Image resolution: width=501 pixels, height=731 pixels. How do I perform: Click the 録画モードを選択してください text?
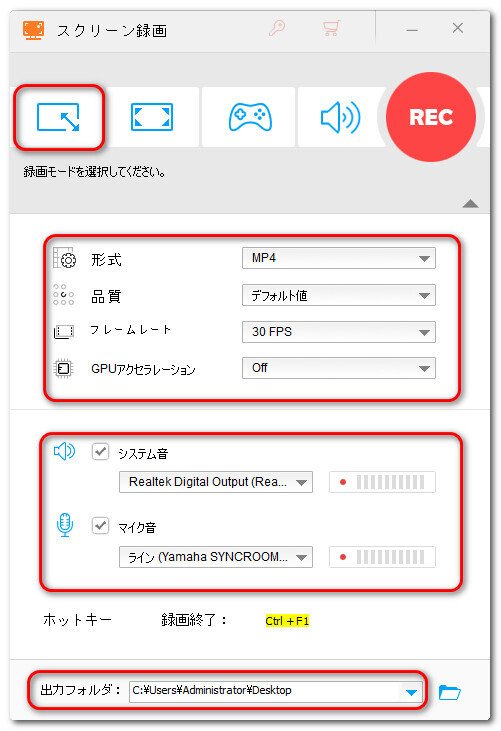point(95,172)
